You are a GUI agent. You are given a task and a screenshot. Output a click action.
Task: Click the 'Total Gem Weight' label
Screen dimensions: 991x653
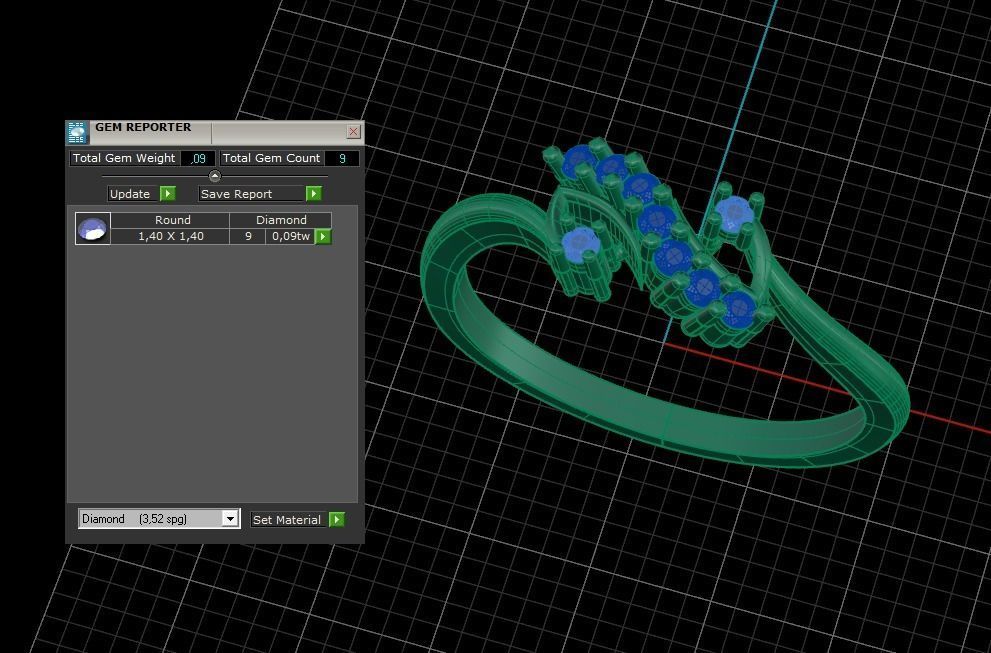tap(124, 158)
